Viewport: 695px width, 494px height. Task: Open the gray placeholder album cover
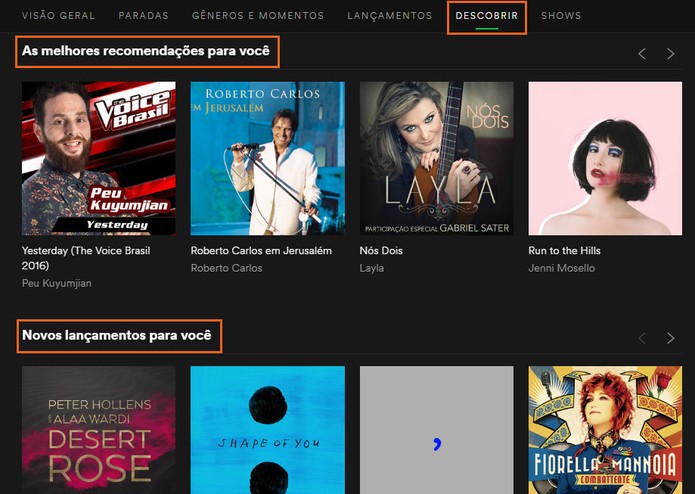pyautogui.click(x=436, y=430)
